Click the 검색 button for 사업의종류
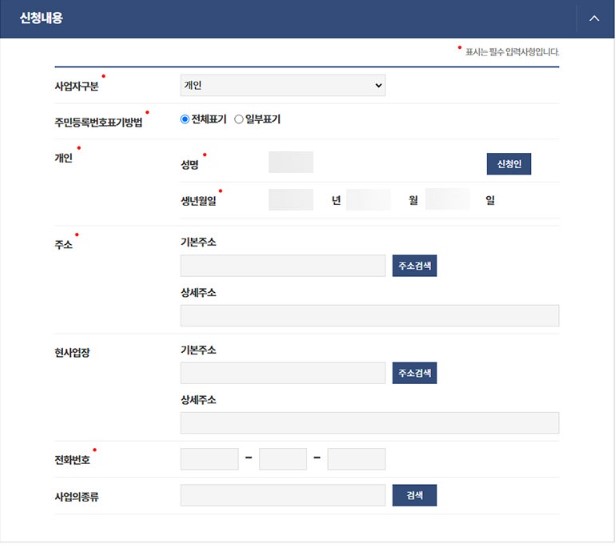The image size is (616, 546). pos(414,495)
